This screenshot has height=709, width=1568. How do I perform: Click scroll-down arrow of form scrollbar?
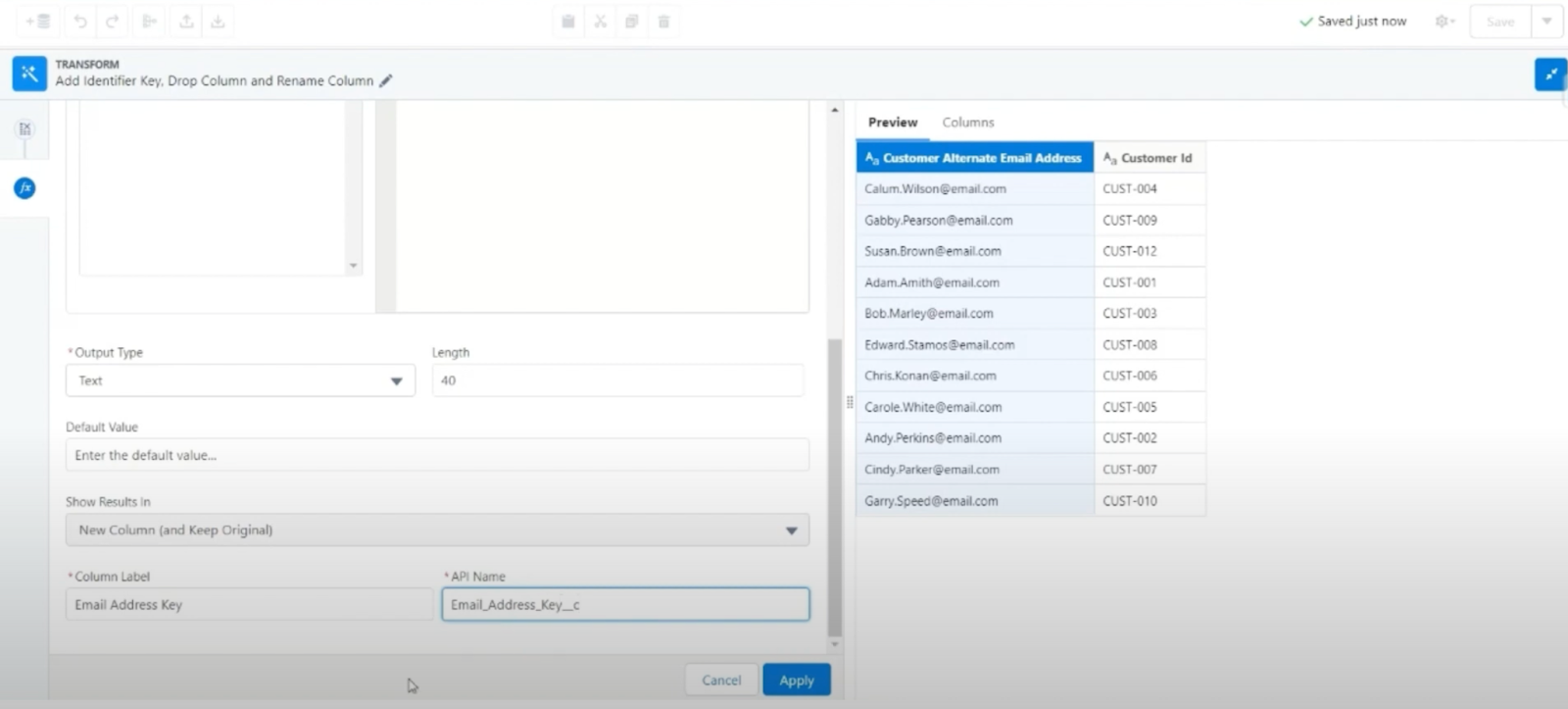pos(835,644)
